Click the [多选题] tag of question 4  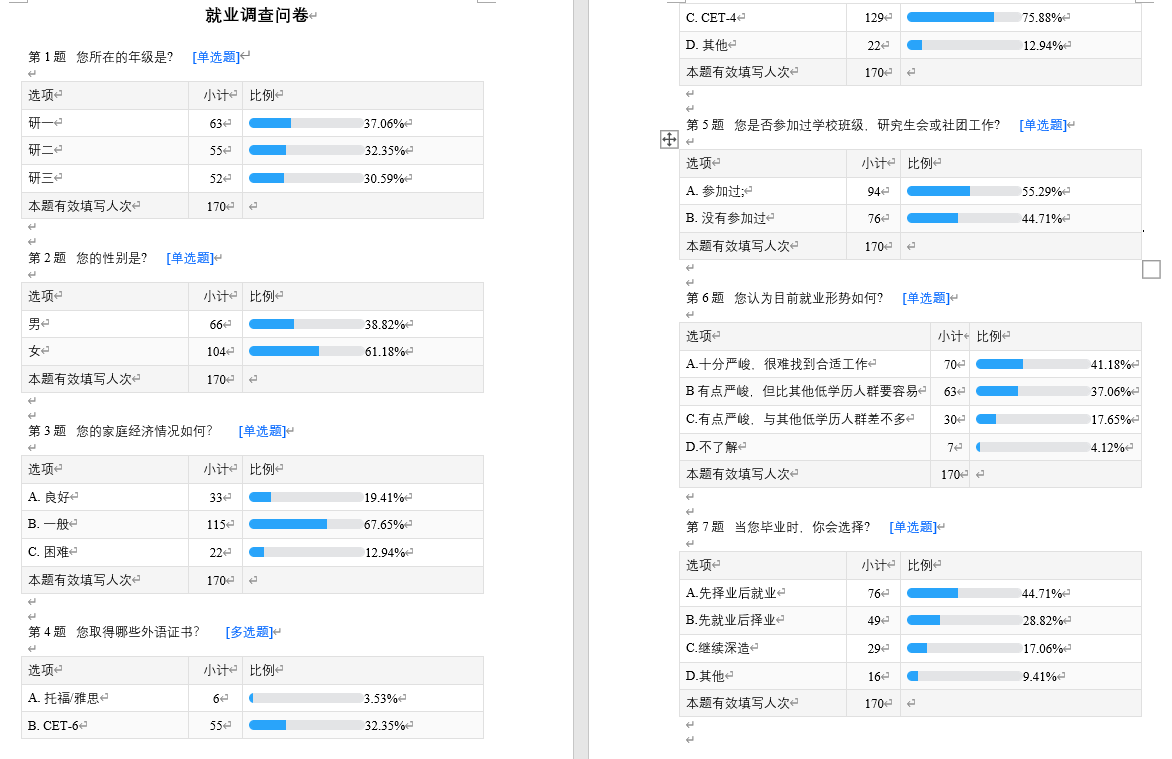250,632
